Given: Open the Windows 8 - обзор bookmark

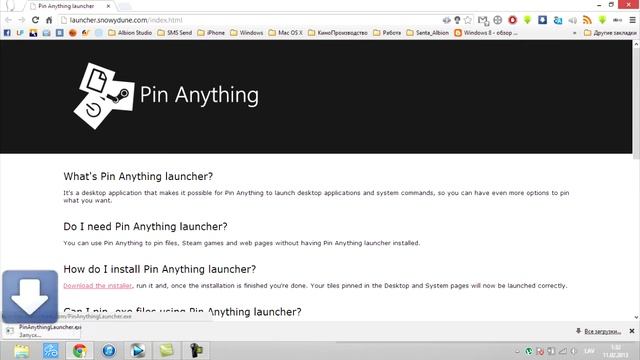Looking at the screenshot, I should [486, 33].
